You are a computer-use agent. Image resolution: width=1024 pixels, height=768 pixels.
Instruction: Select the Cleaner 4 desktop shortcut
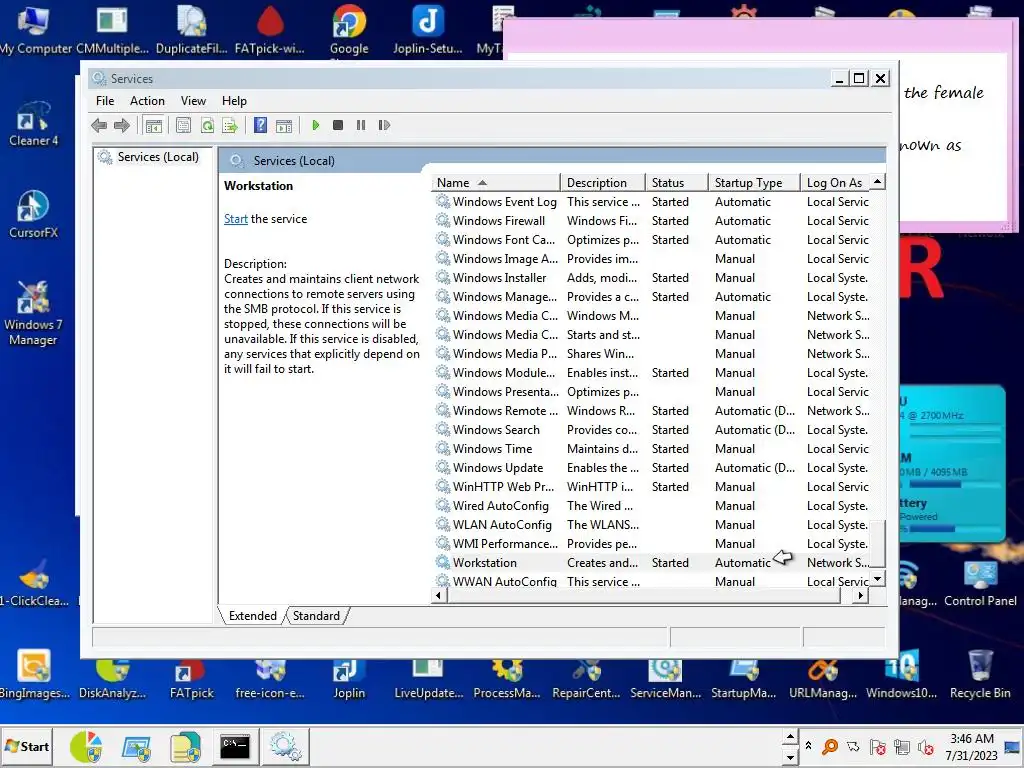[x=33, y=124]
